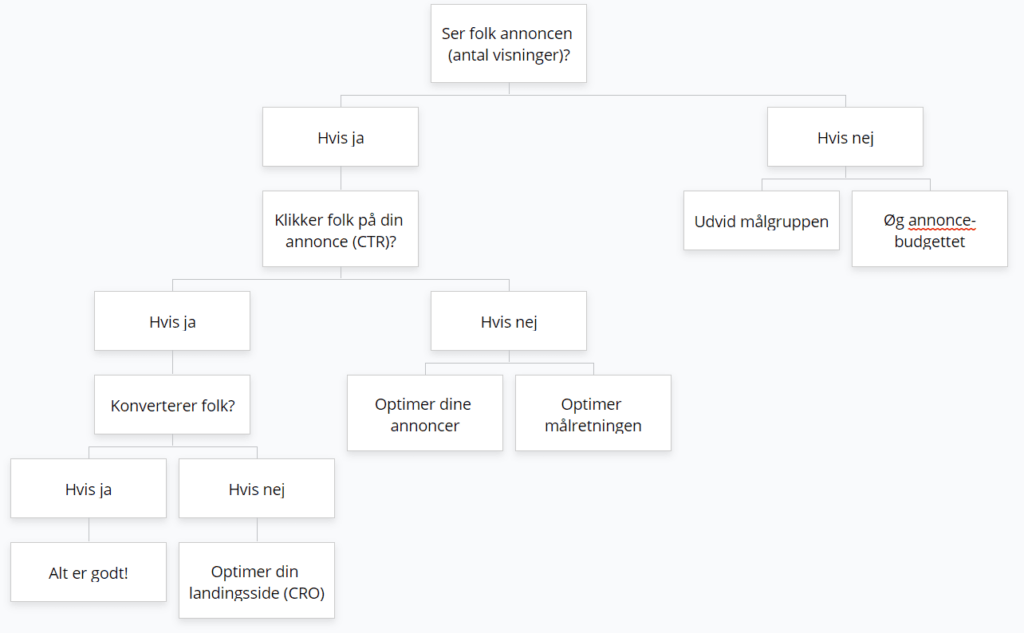Select the "Udvid målgruppen" box
1024x633 pixels.
(x=761, y=221)
